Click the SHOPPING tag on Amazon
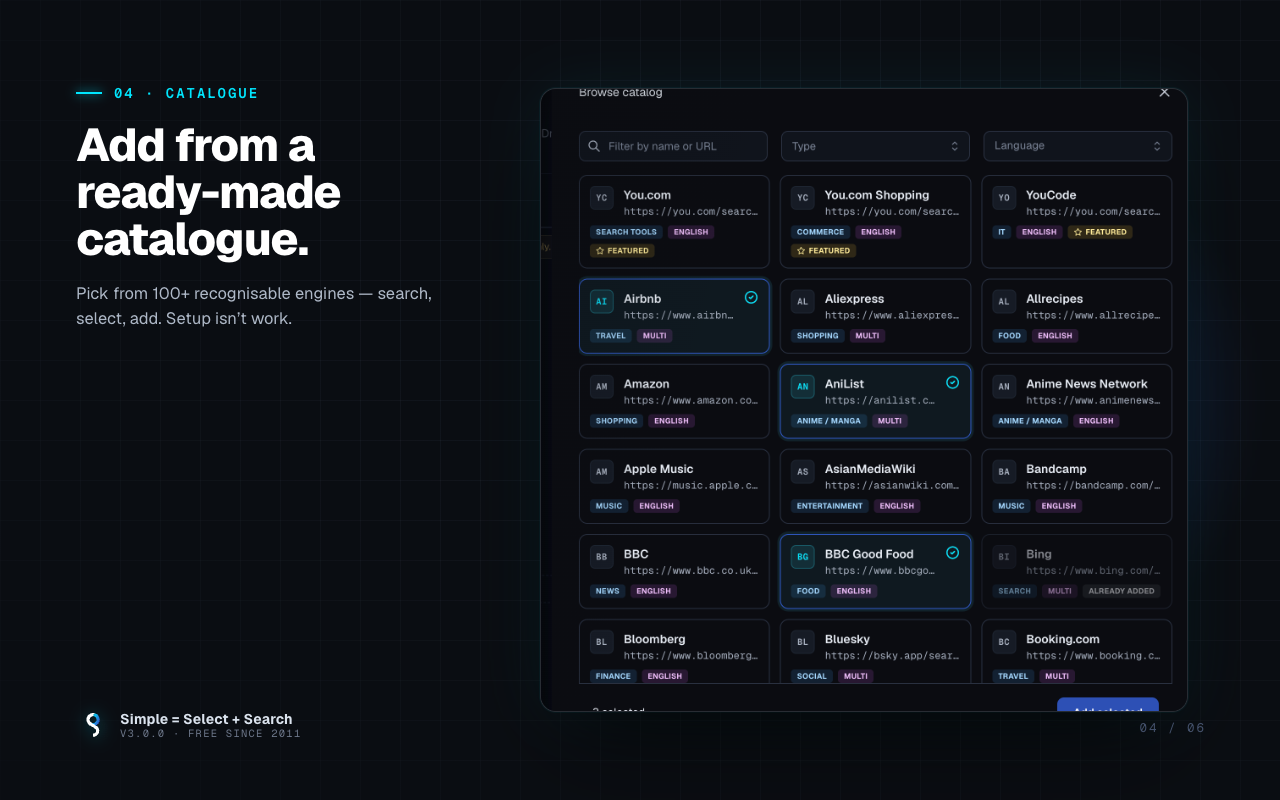This screenshot has width=1280, height=800. (616, 421)
